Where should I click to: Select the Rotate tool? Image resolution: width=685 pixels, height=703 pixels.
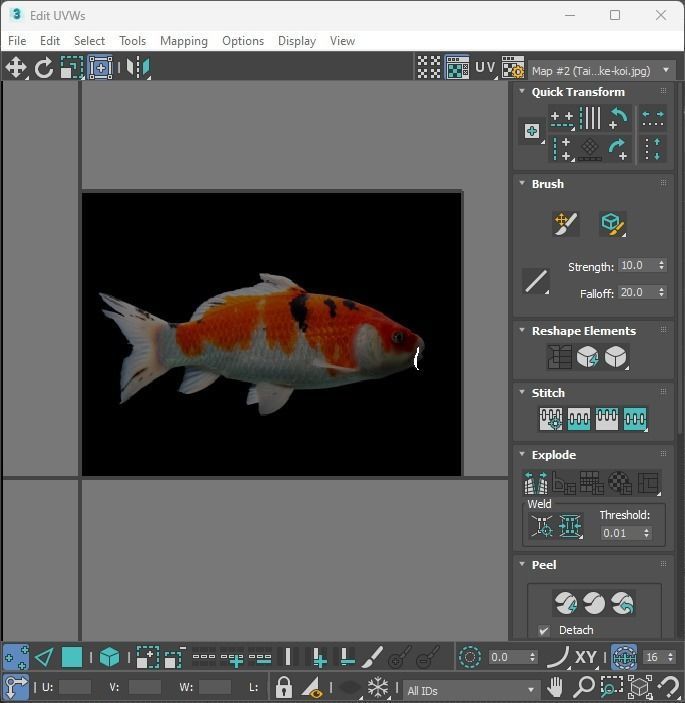tap(44, 68)
